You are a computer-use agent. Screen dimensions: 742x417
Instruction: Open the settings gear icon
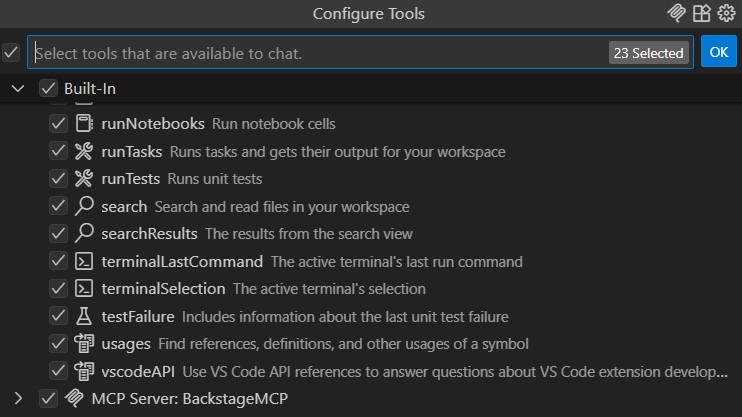726,13
